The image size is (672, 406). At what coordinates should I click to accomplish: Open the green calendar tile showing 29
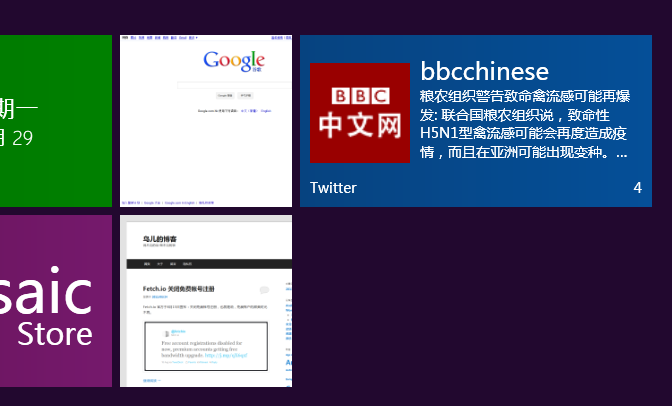click(56, 121)
